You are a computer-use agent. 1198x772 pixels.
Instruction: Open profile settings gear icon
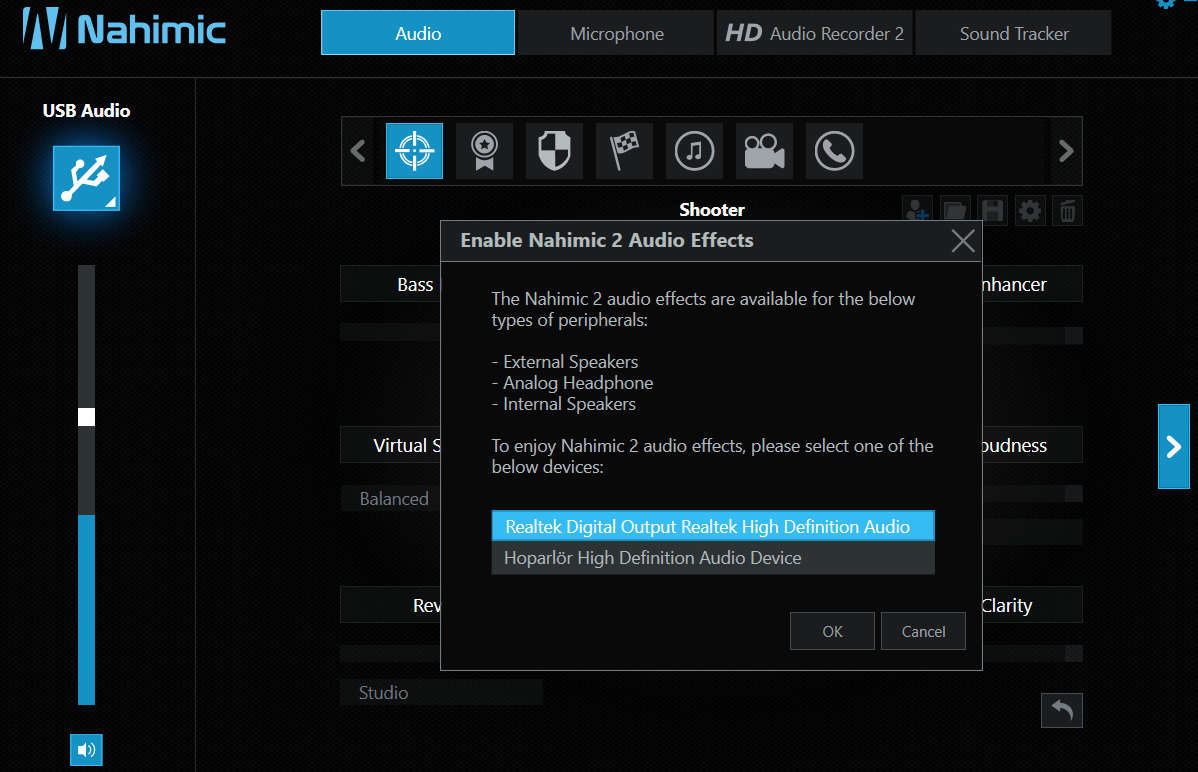click(1030, 210)
